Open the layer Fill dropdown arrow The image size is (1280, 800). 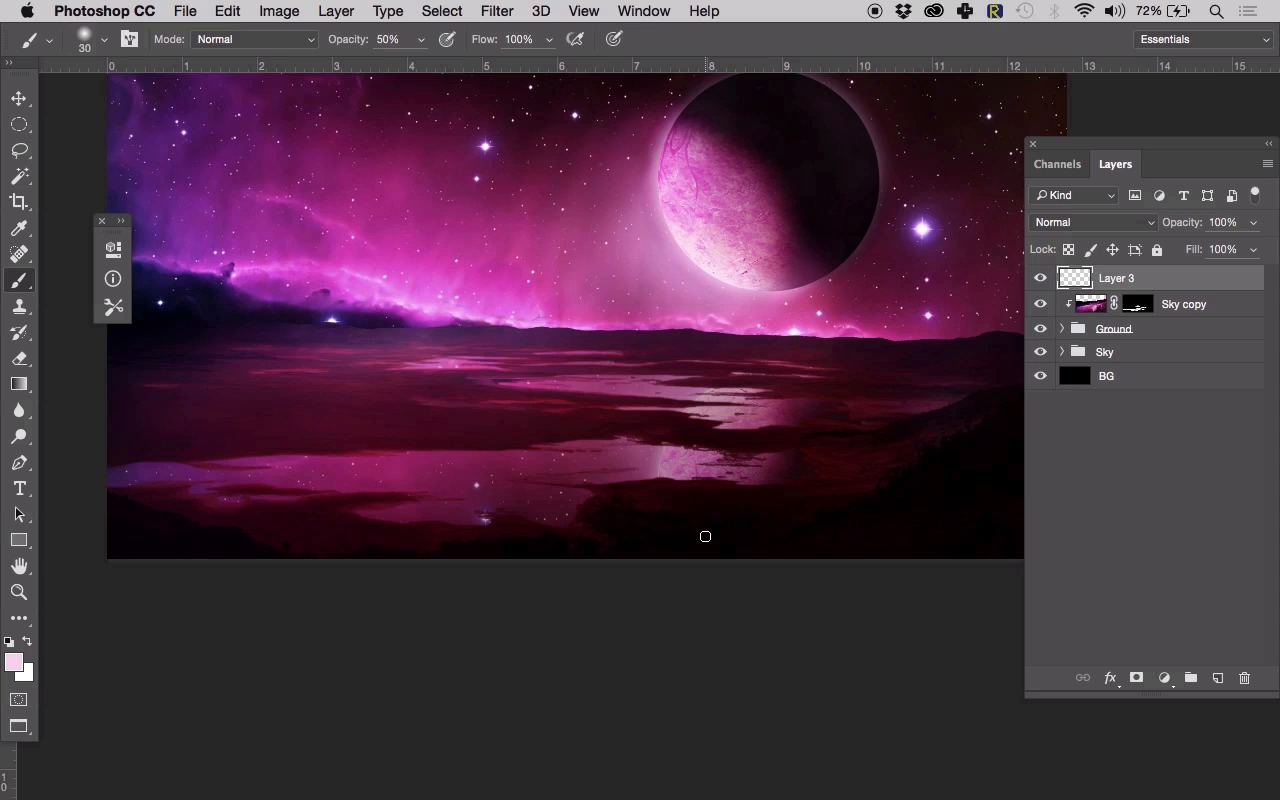click(1253, 250)
